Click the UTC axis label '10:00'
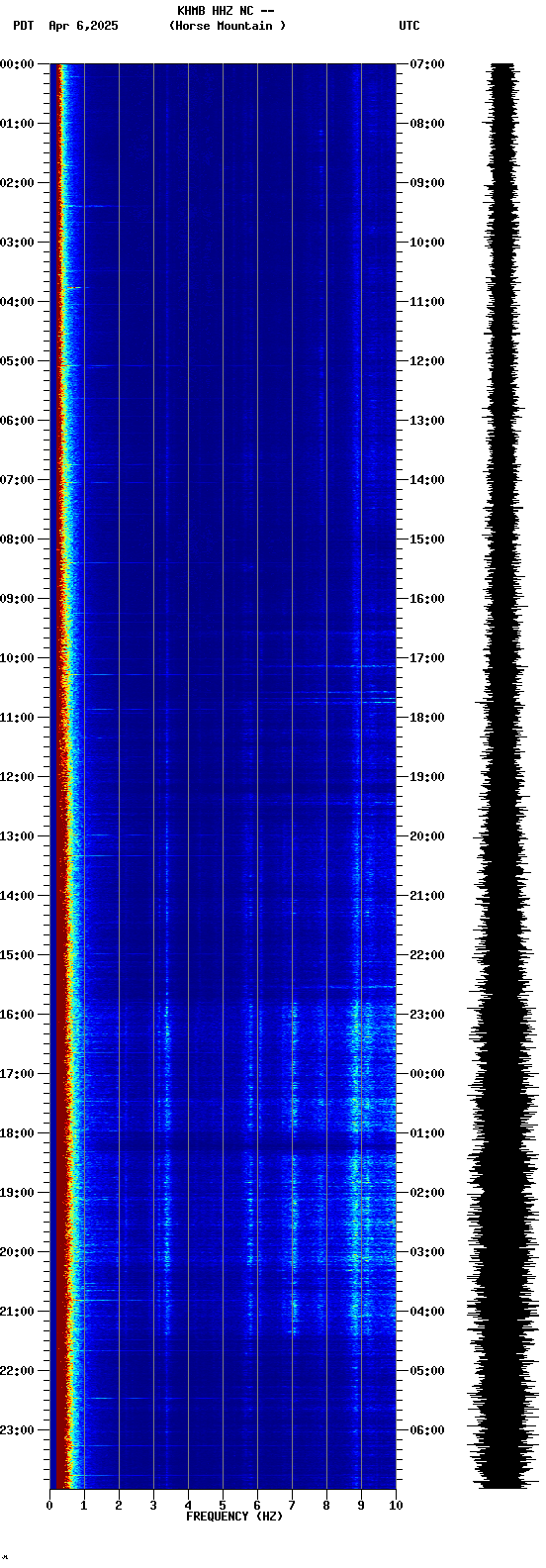This screenshot has height=1568, width=546. point(427,243)
